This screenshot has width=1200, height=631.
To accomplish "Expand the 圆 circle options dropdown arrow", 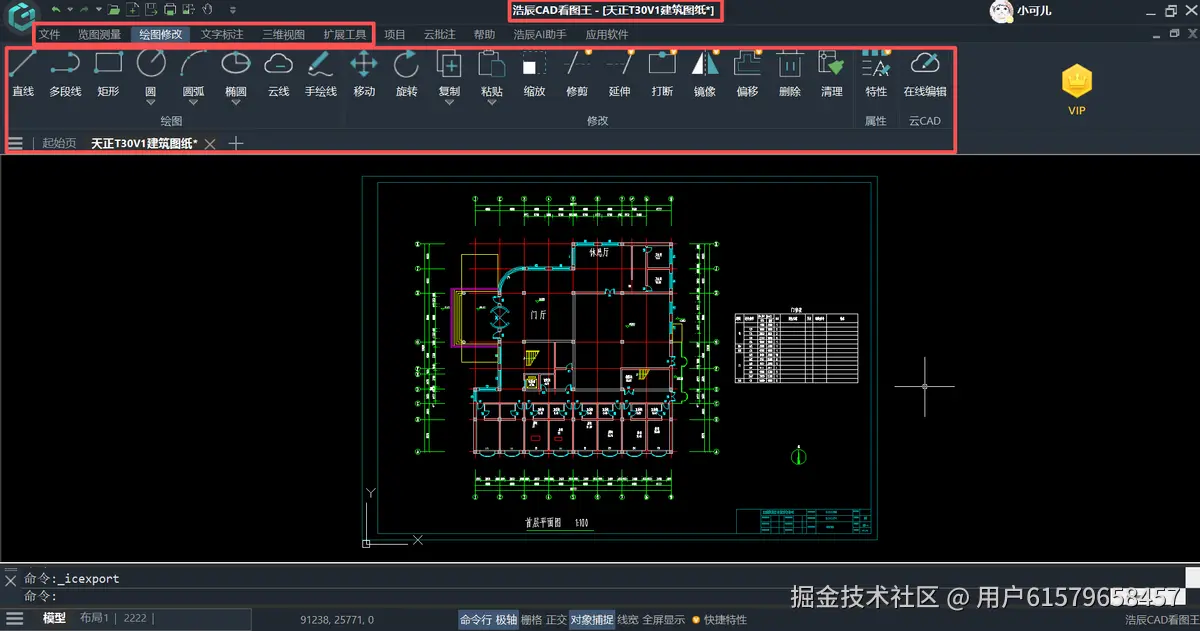I will (151, 102).
